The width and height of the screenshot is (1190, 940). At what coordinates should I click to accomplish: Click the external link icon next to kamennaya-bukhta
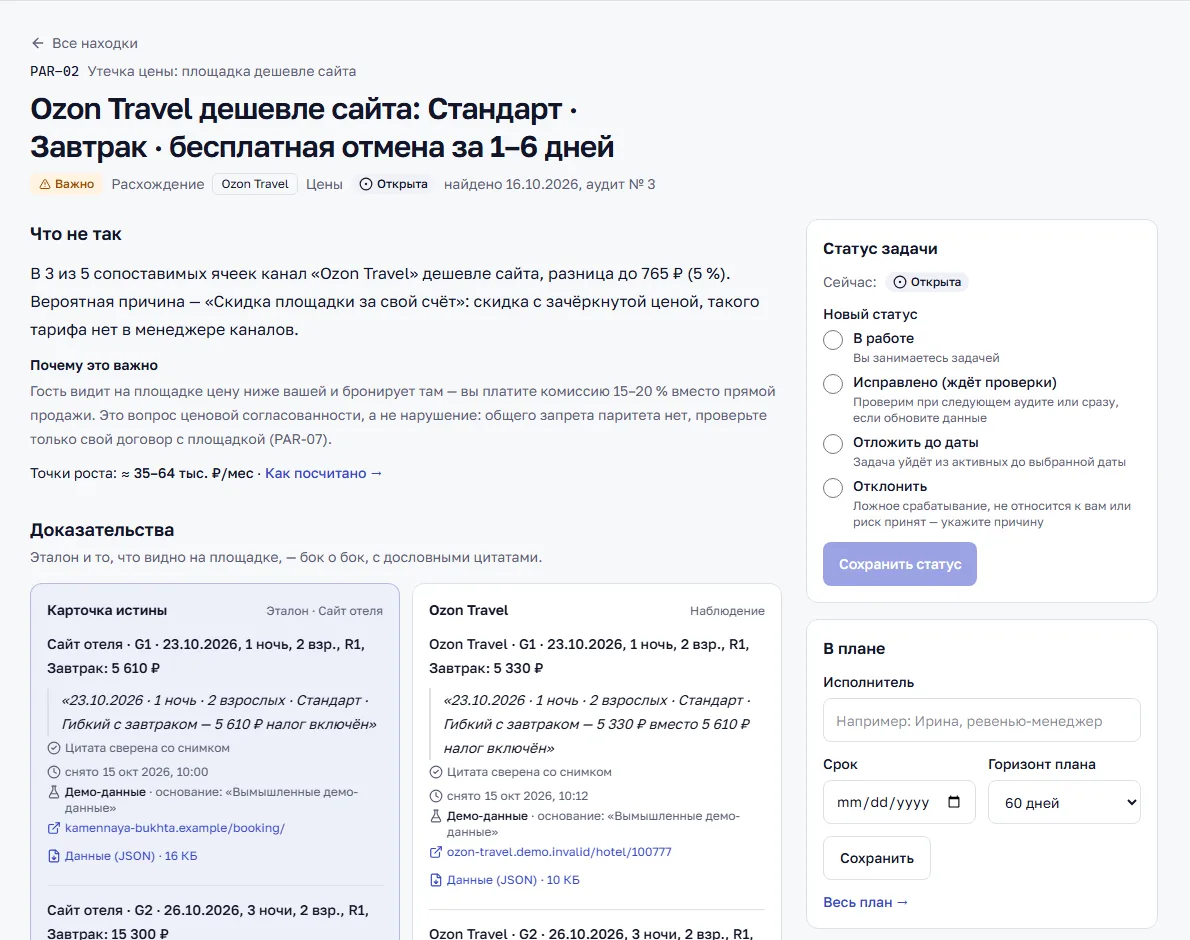point(54,828)
